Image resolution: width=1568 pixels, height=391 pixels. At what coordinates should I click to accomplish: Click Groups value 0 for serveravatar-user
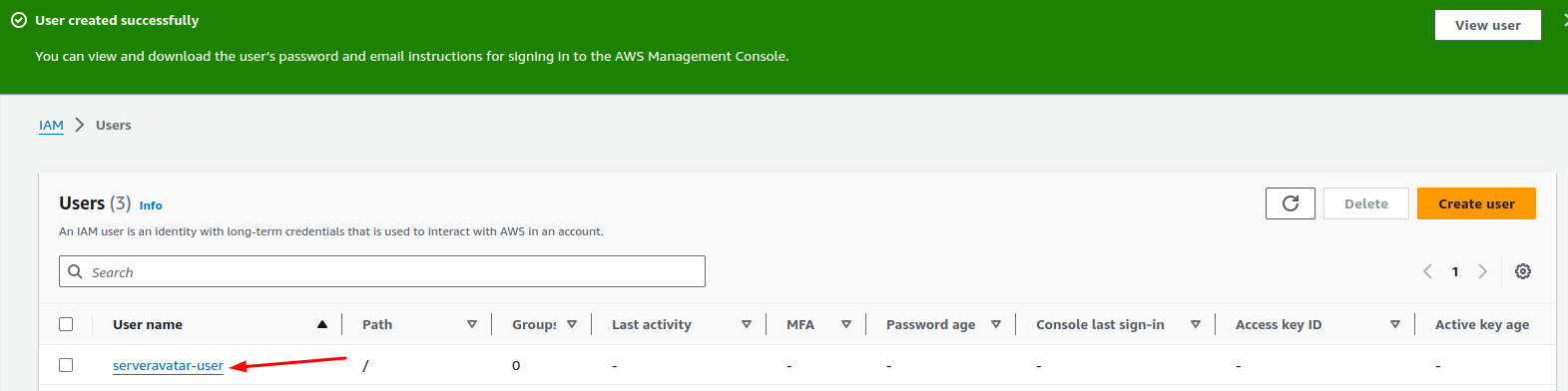pos(516,365)
